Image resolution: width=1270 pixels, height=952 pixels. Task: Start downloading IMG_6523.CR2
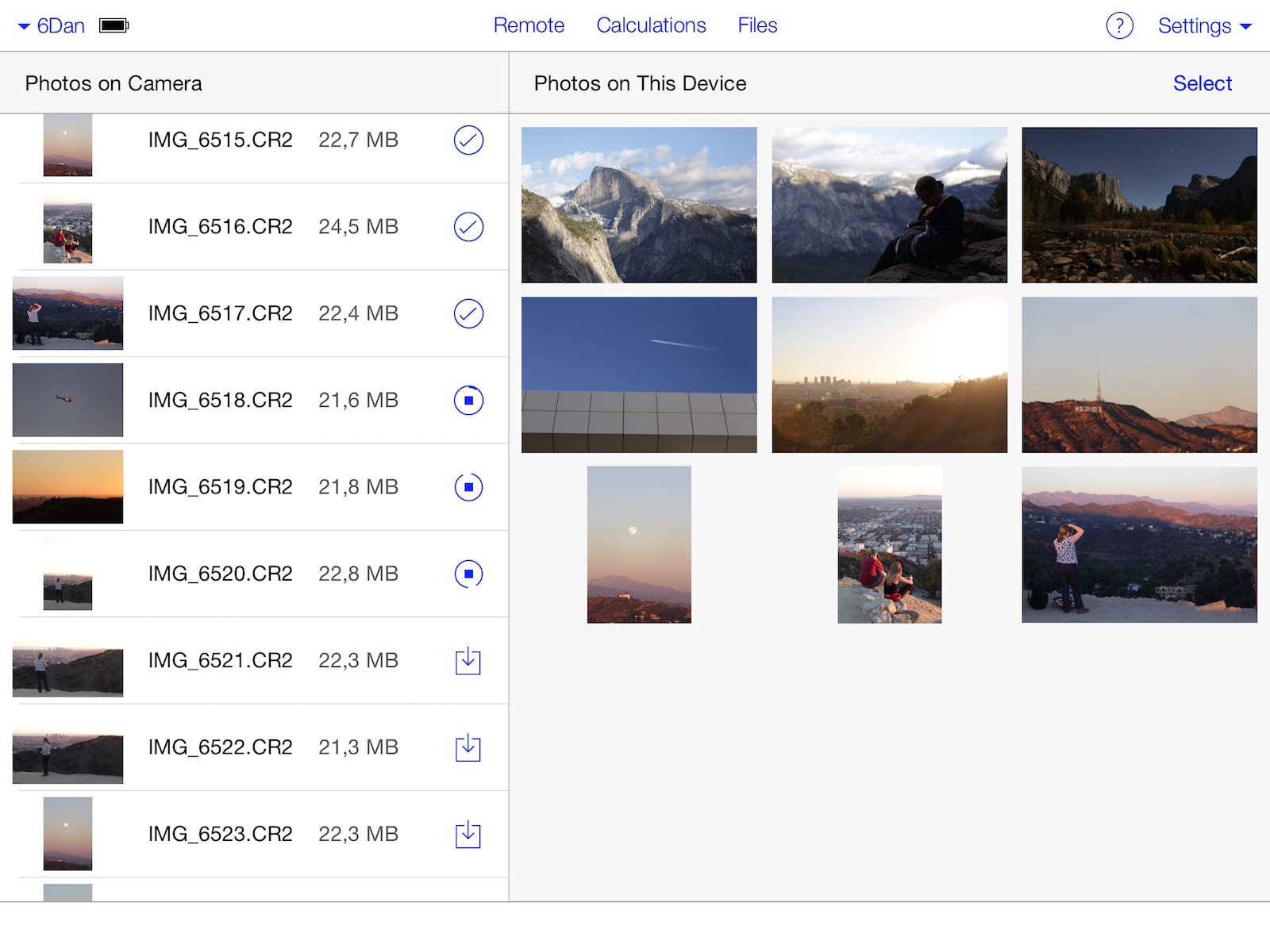[x=468, y=835]
